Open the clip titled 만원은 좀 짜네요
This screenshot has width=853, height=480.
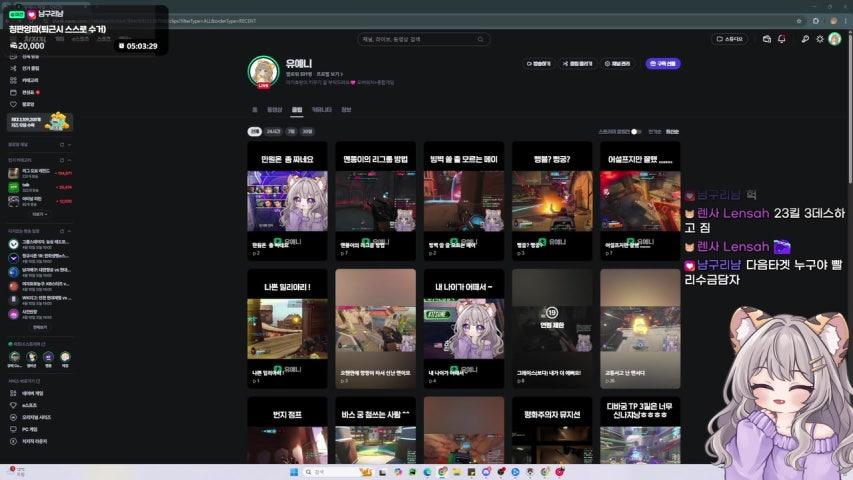[287, 201]
